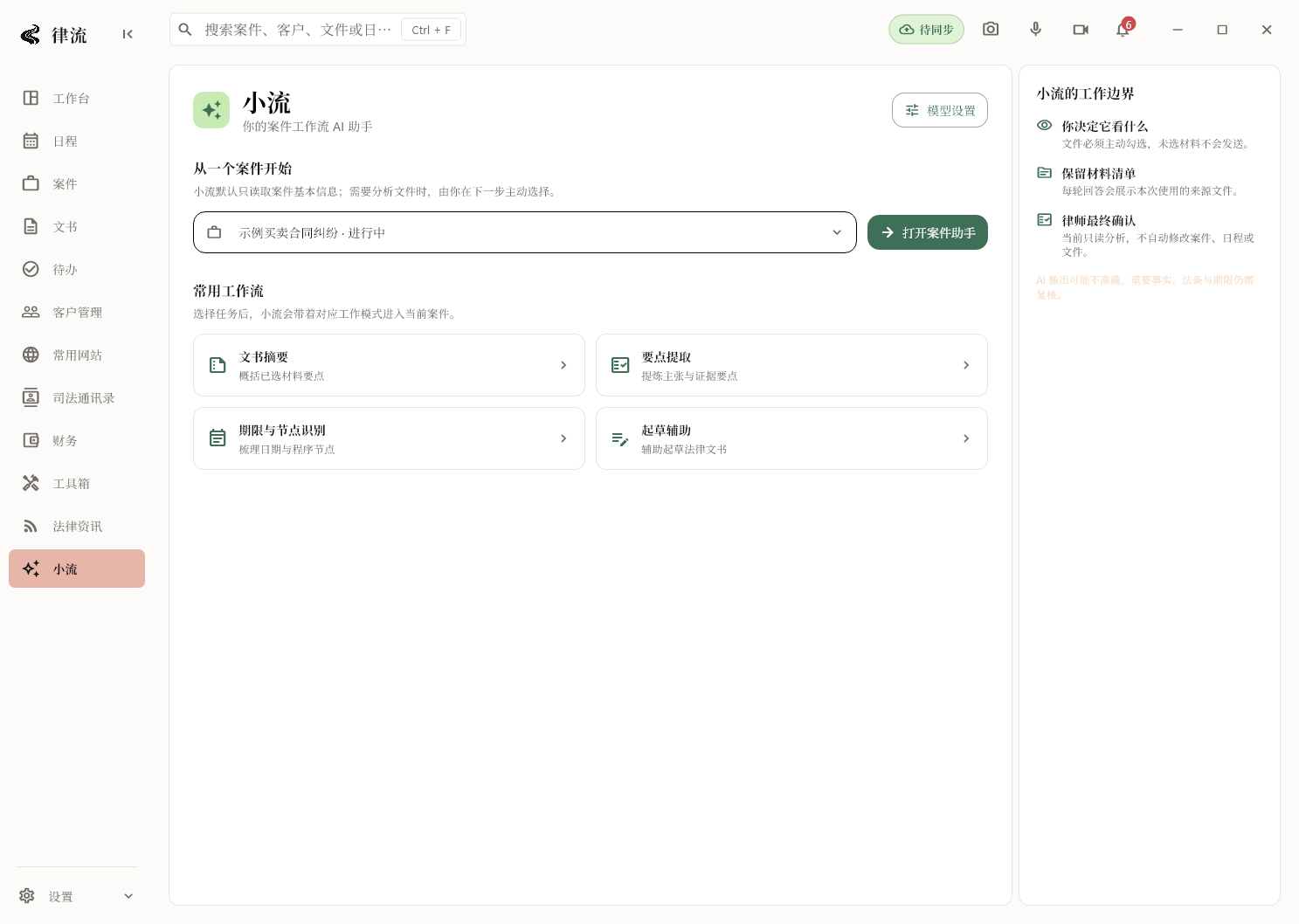Click the chevron on 起草辅助 card
The width and height of the screenshot is (1299, 924).
[x=966, y=438]
